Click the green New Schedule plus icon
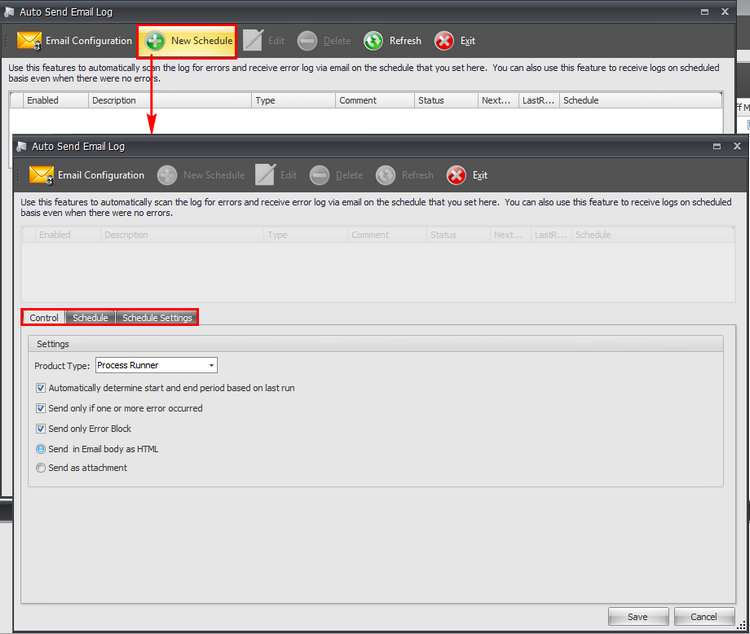Screen dimensions: 750x634 click(155, 41)
